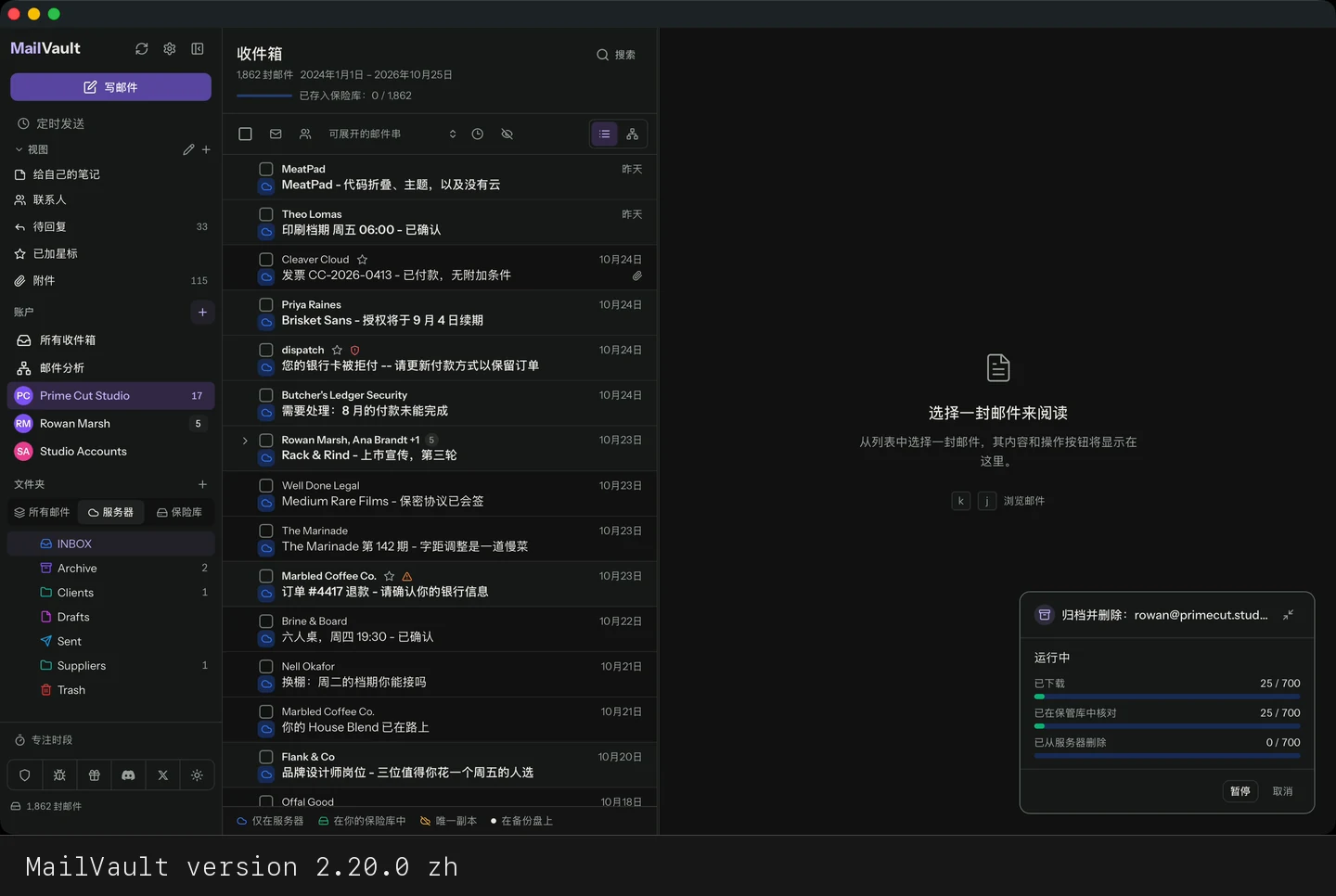Open 搜索 search in the inbox header
Image resolution: width=1336 pixels, height=896 pixels.
point(616,55)
